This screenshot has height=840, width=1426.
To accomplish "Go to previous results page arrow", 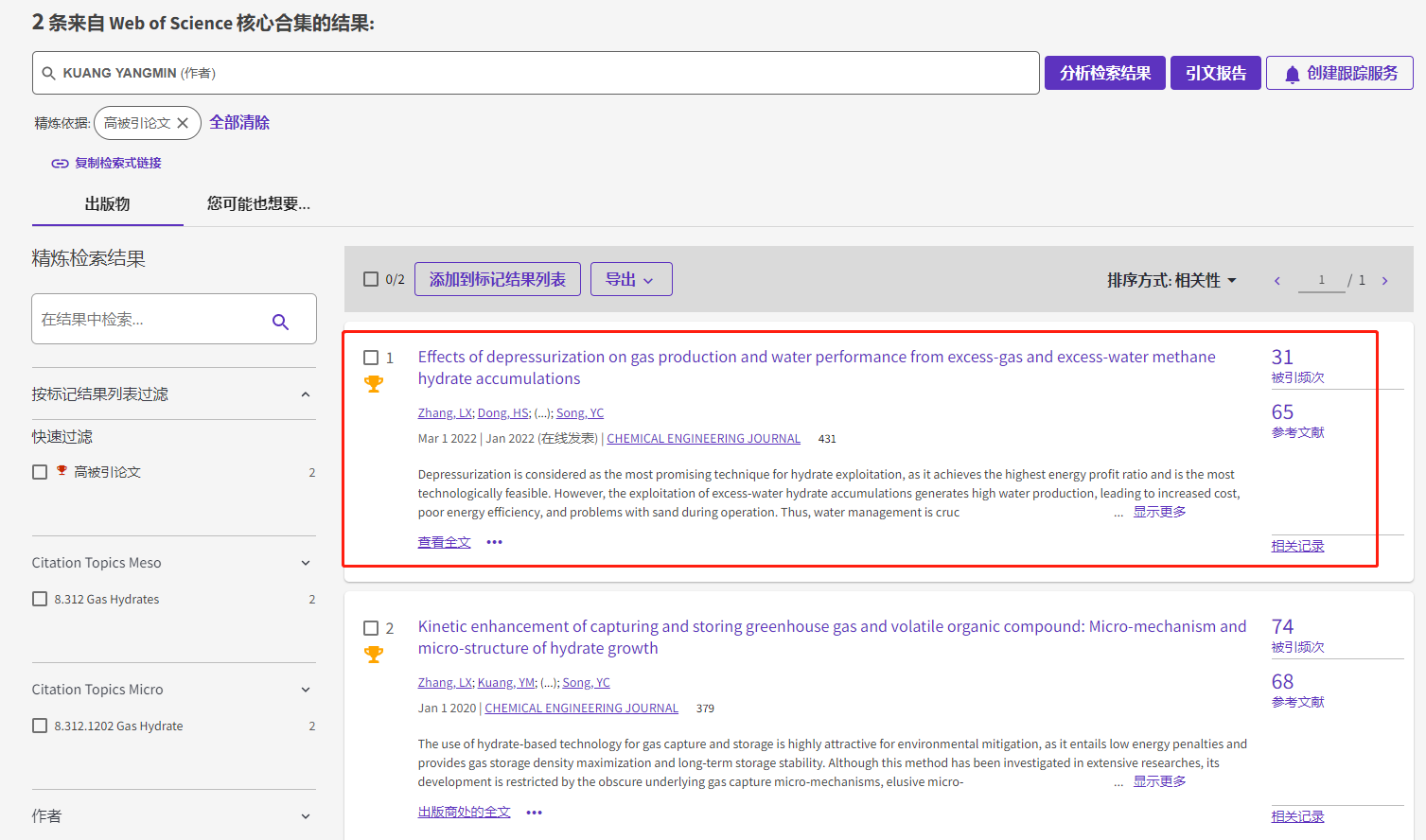I will coord(1276,281).
